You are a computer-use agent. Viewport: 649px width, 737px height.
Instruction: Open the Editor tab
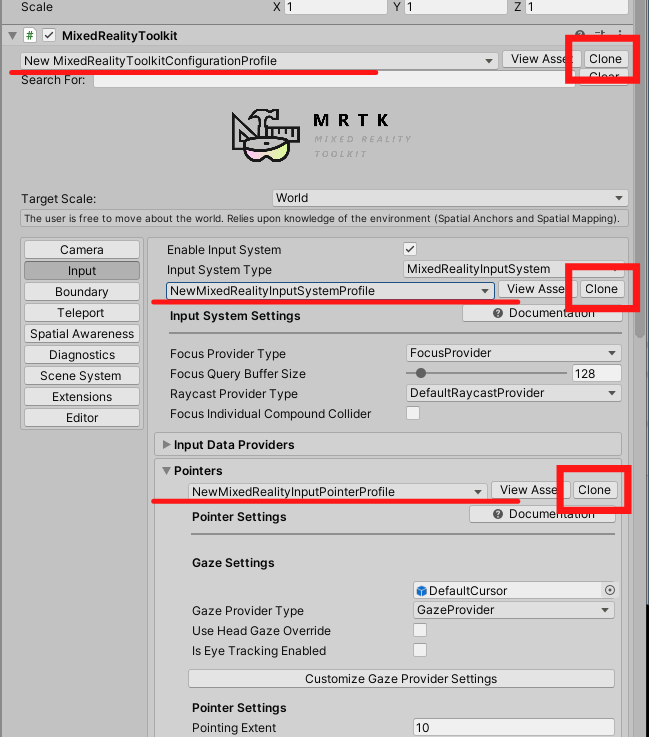[x=82, y=418]
